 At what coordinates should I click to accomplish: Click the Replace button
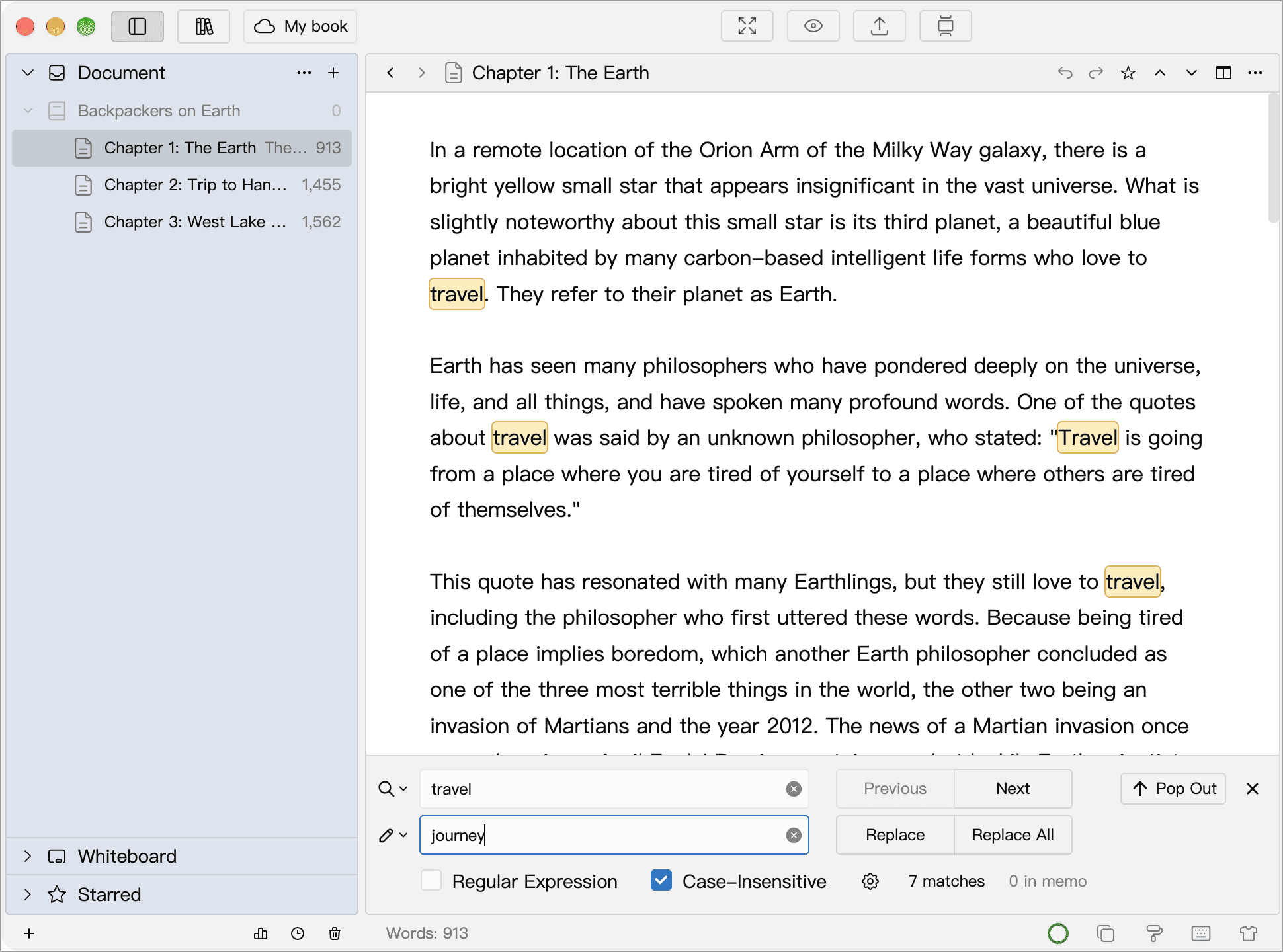(895, 835)
